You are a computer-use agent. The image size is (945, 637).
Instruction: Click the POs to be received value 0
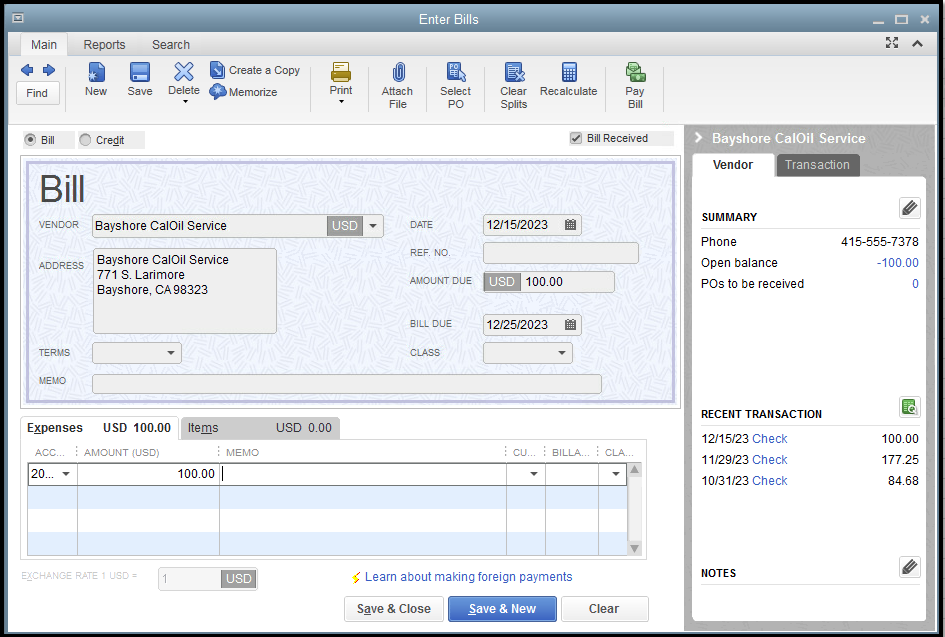pos(915,284)
